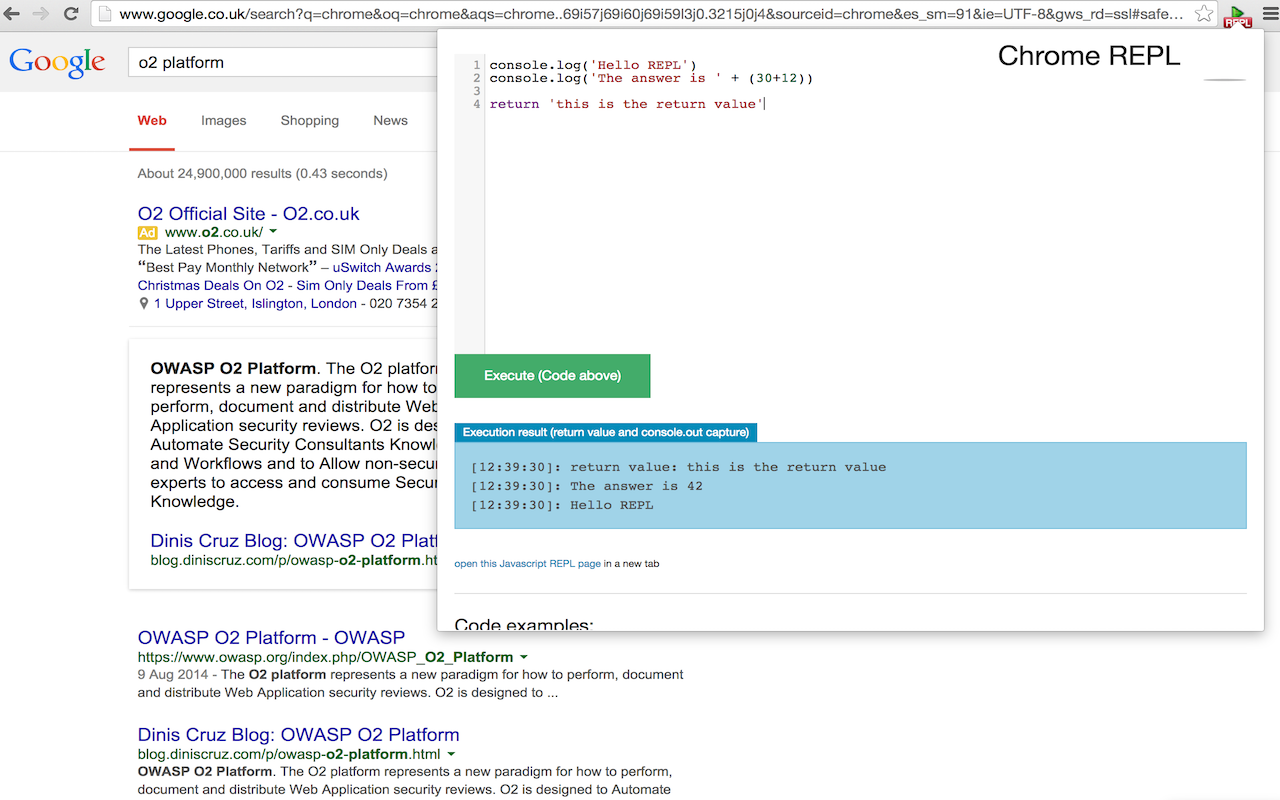Click the Code examples: heading

(524, 625)
